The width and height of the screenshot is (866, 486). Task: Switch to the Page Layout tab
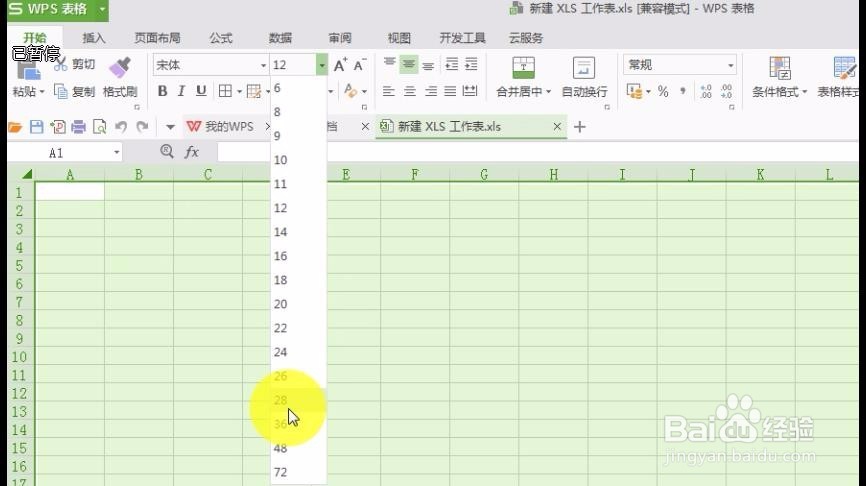(x=157, y=38)
